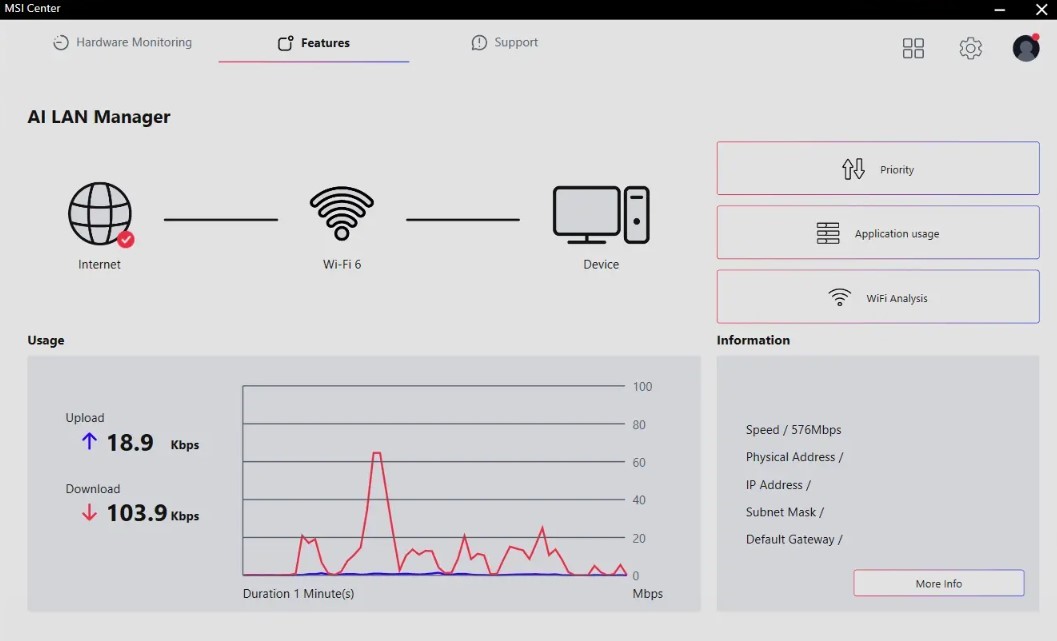Click the blue upload arrow icon

(x=89, y=441)
